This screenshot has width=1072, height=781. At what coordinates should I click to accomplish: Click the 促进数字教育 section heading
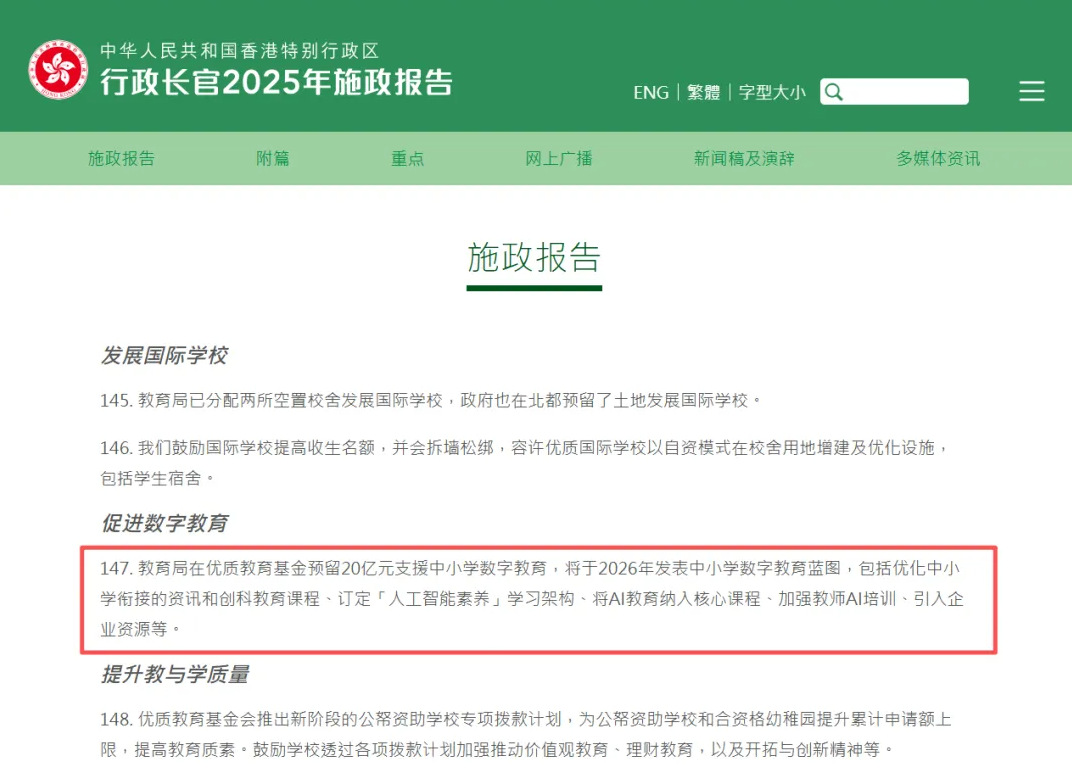[x=164, y=523]
